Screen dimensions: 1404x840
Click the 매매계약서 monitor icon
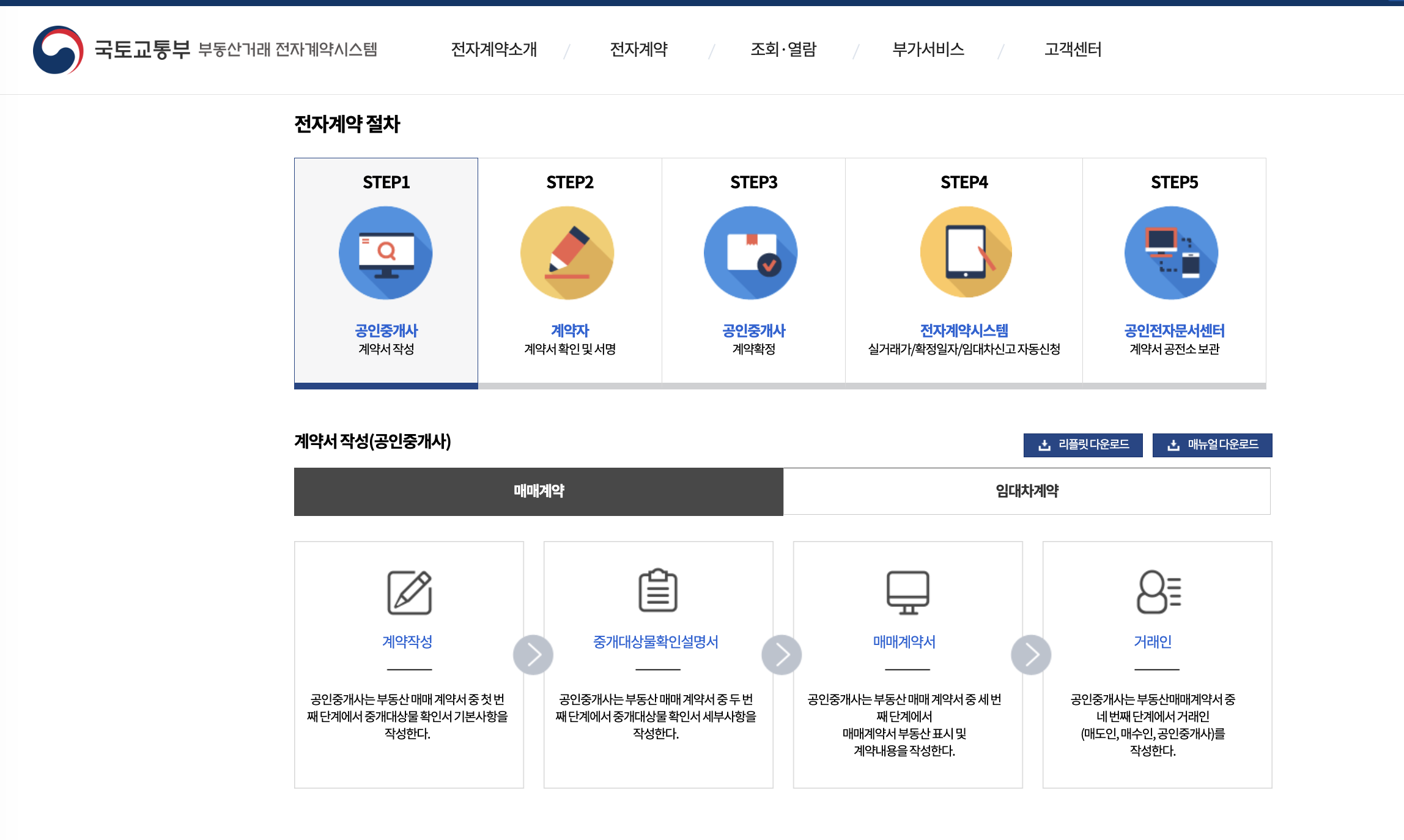(x=907, y=592)
